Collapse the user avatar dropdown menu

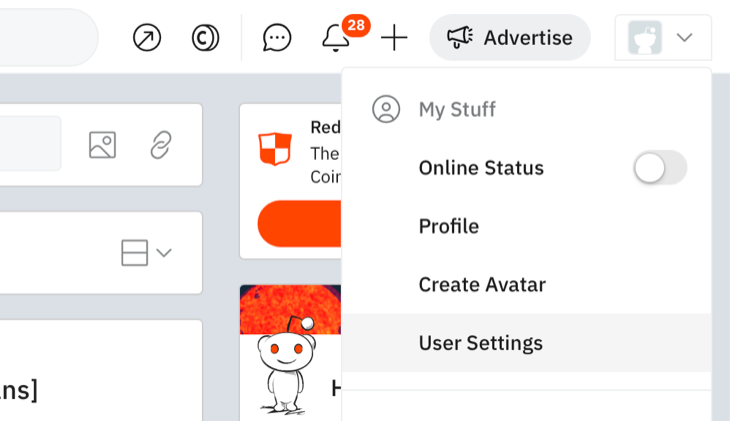(663, 38)
